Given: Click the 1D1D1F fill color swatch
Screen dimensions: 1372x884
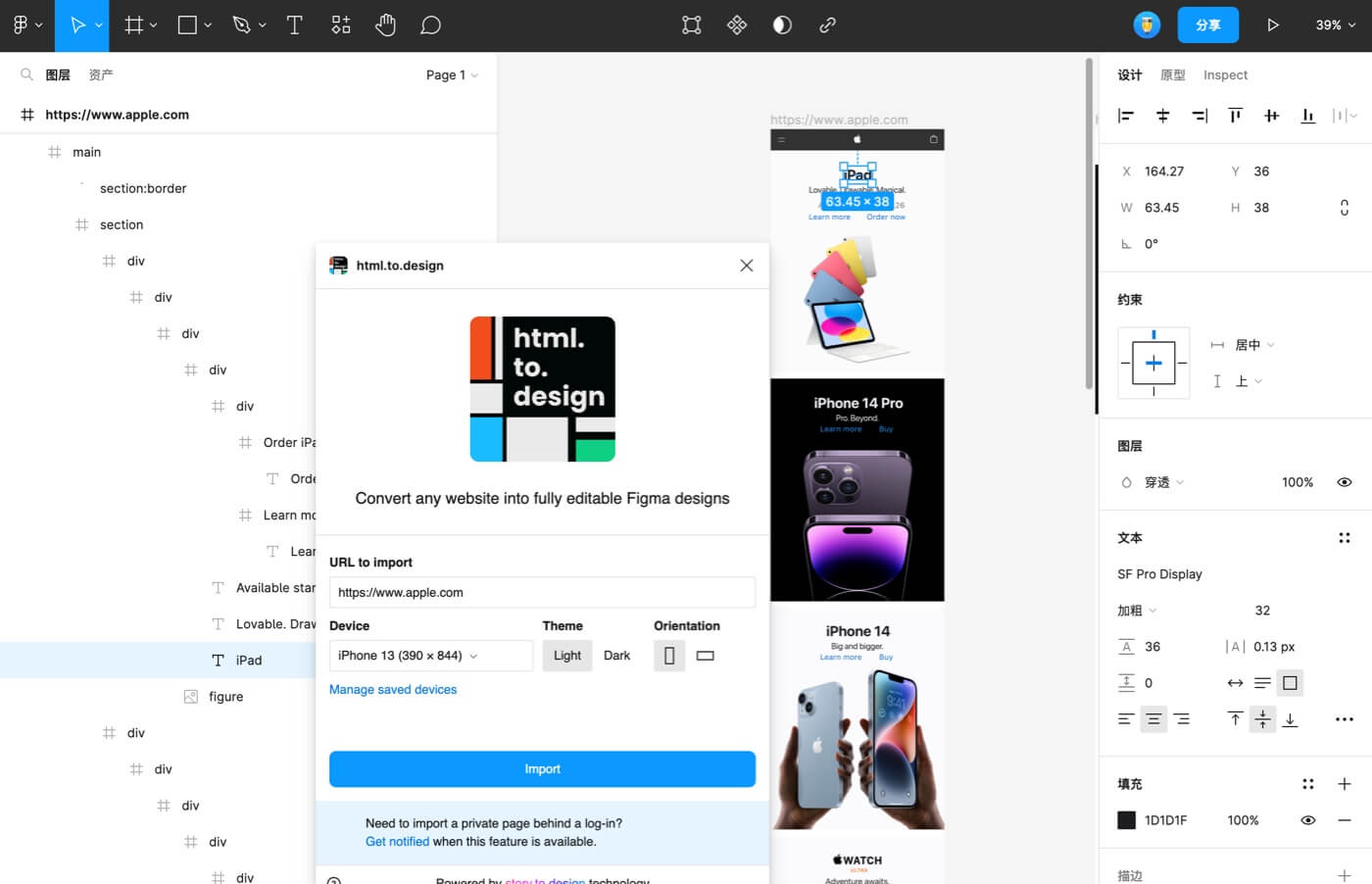Looking at the screenshot, I should pyautogui.click(x=1126, y=820).
